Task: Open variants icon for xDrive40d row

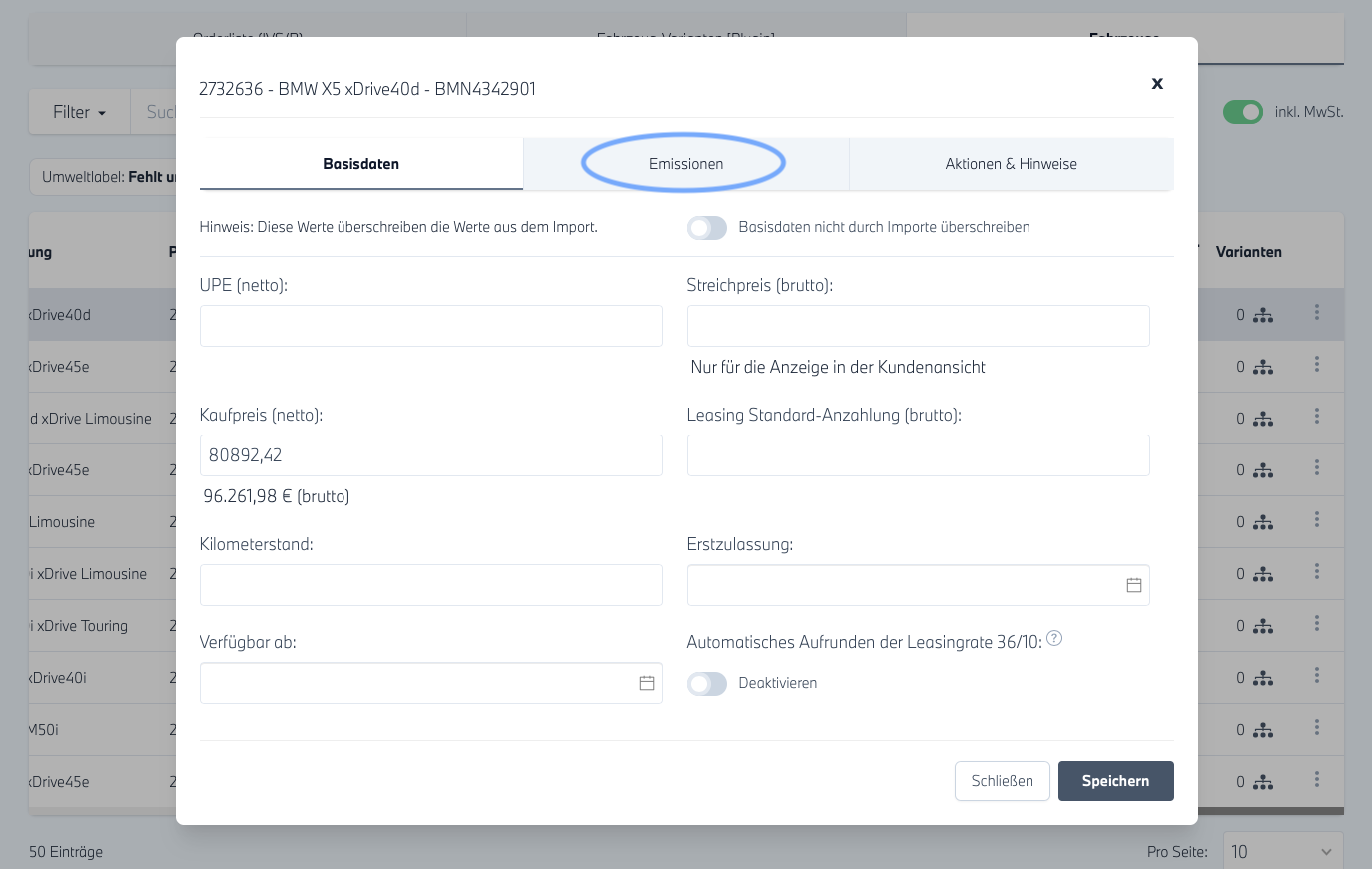Action: click(x=1263, y=315)
